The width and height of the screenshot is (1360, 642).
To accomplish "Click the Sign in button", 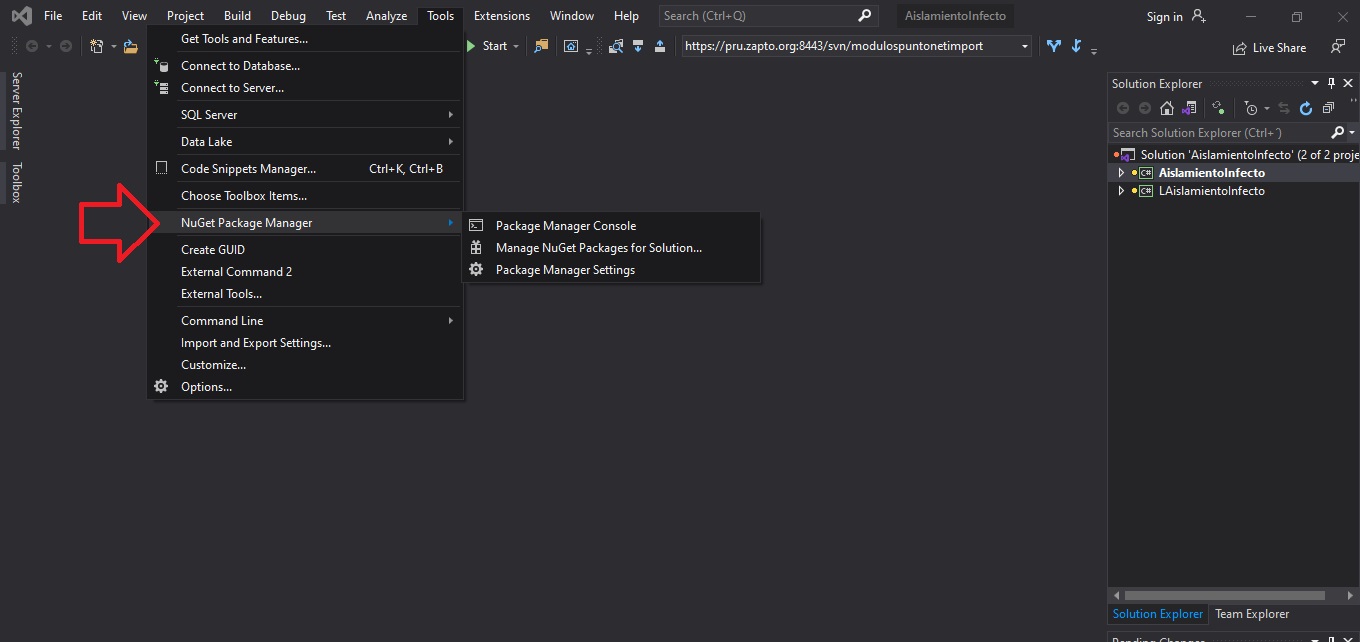I will pyautogui.click(x=1164, y=16).
